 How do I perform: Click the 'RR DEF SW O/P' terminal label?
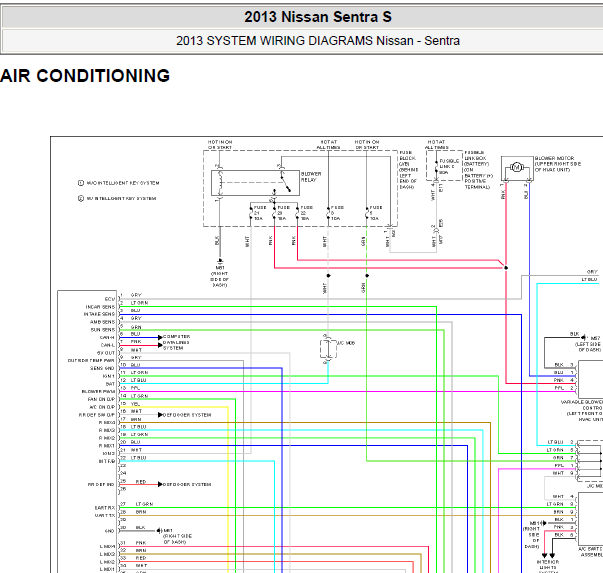(x=97, y=415)
